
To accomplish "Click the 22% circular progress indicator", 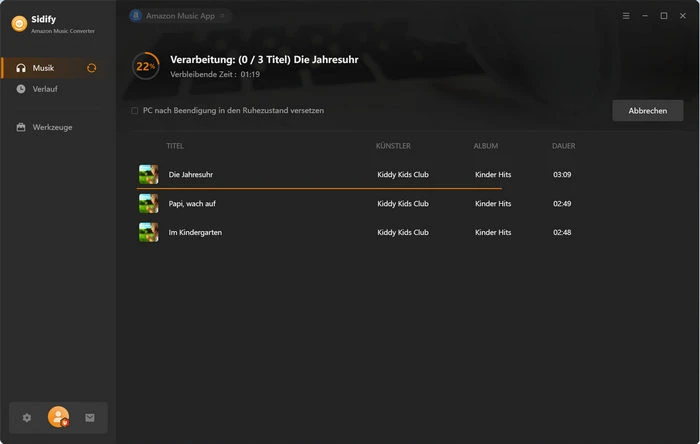I will pos(146,66).
